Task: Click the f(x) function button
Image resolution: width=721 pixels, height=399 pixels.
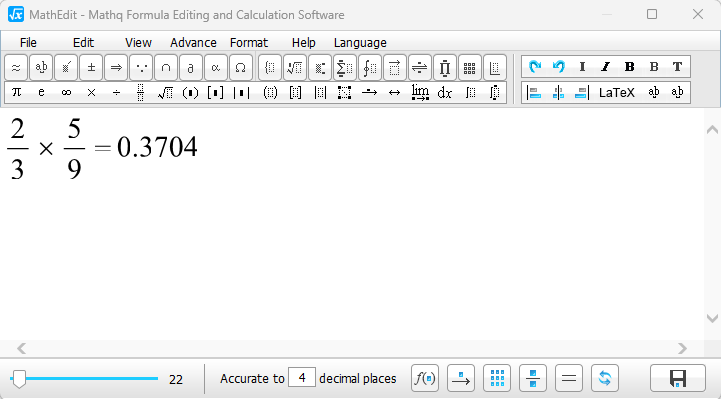Action: (425, 378)
